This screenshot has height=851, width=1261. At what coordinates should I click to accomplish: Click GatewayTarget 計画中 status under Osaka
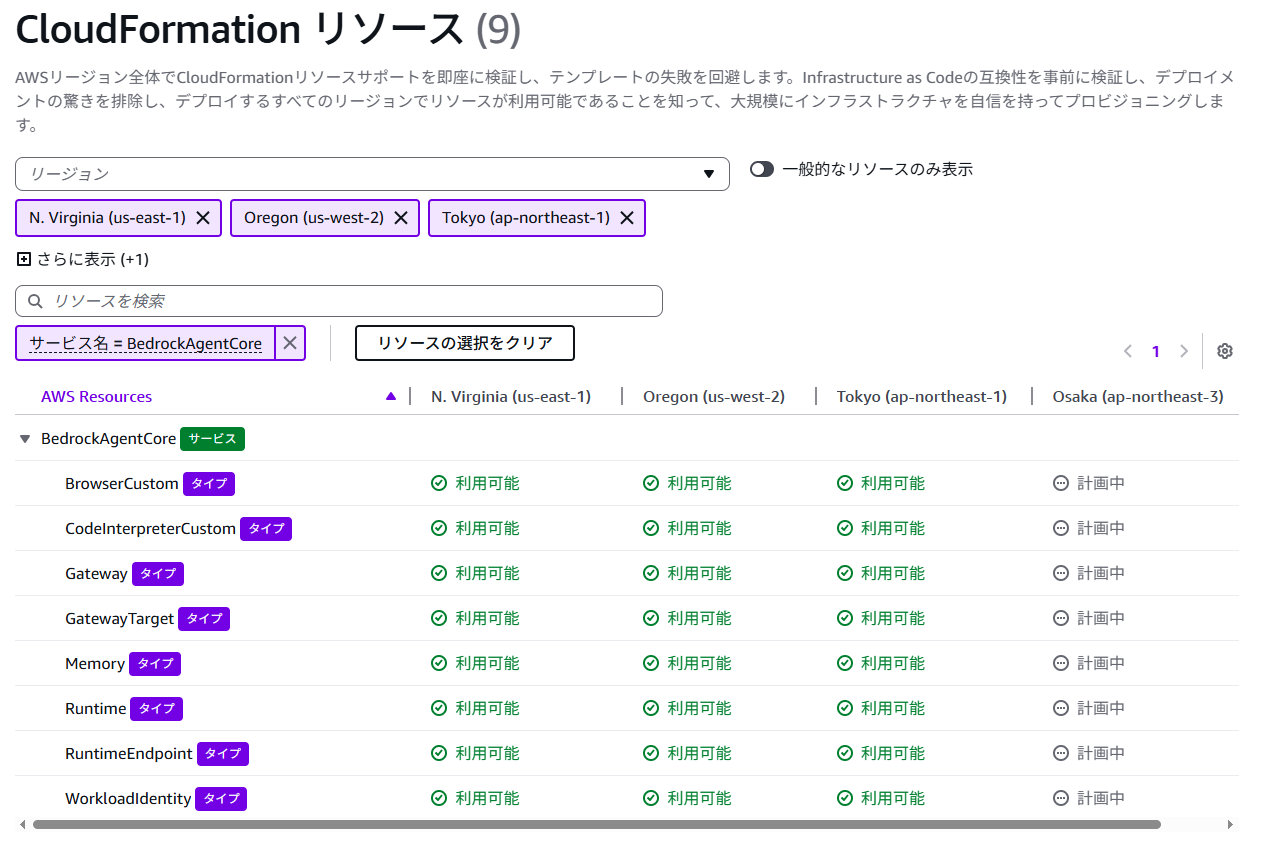click(x=1089, y=618)
